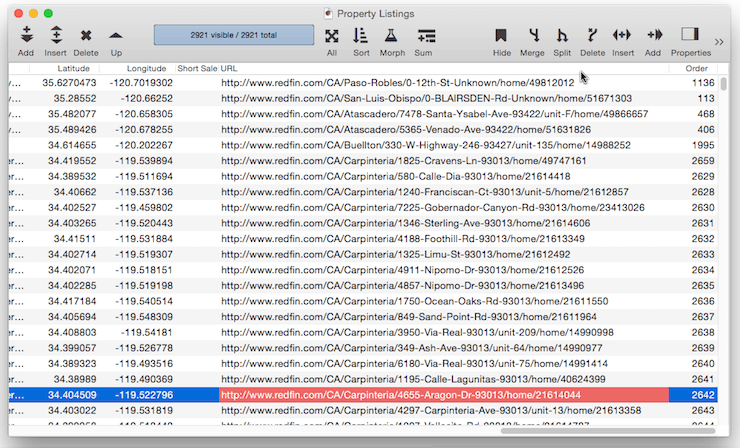The width and height of the screenshot is (740, 448).
Task: Click the URL column header
Action: tap(229, 68)
